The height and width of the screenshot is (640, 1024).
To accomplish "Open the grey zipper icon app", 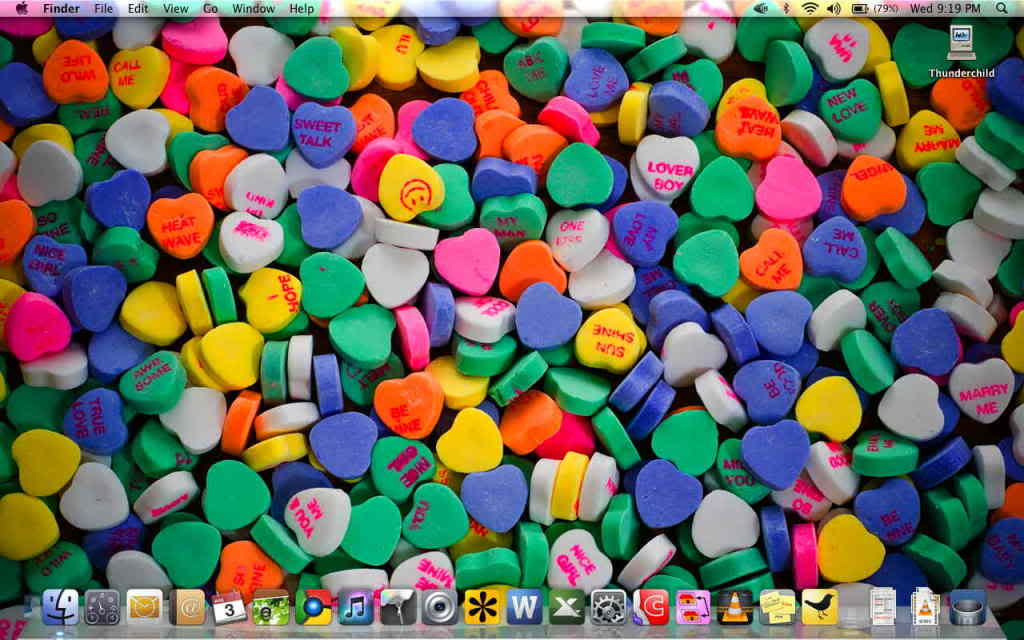I will coord(398,607).
